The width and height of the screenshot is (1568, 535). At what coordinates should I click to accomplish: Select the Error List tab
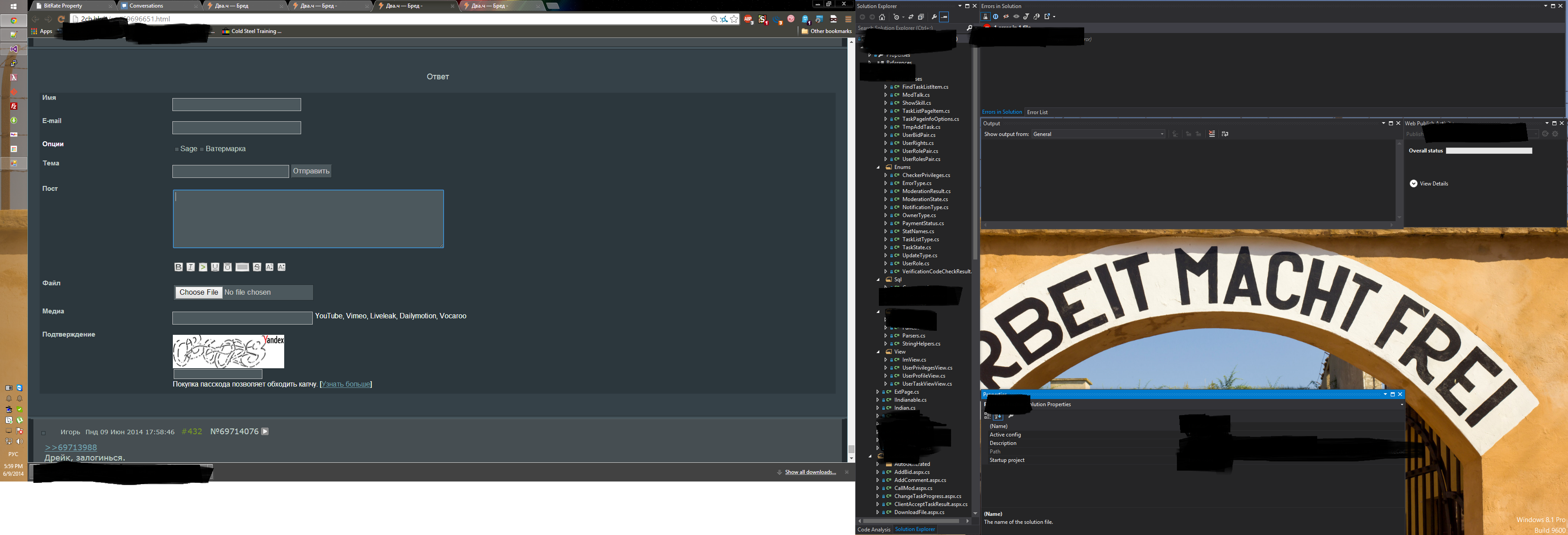(x=1037, y=112)
